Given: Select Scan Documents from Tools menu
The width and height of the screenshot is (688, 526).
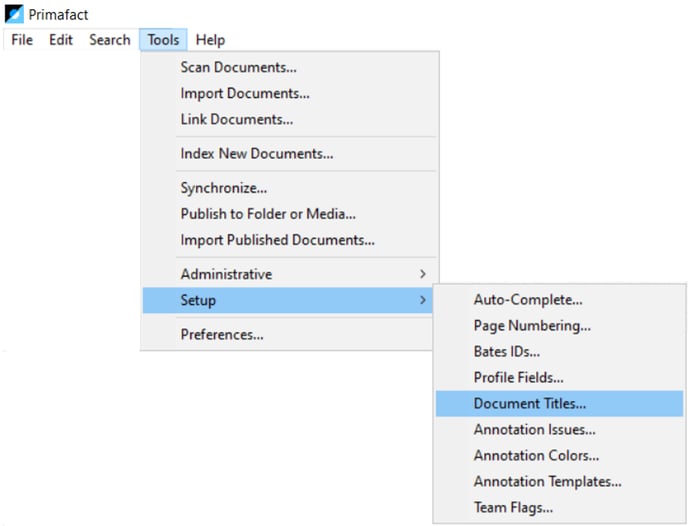Looking at the screenshot, I should click(290, 67).
